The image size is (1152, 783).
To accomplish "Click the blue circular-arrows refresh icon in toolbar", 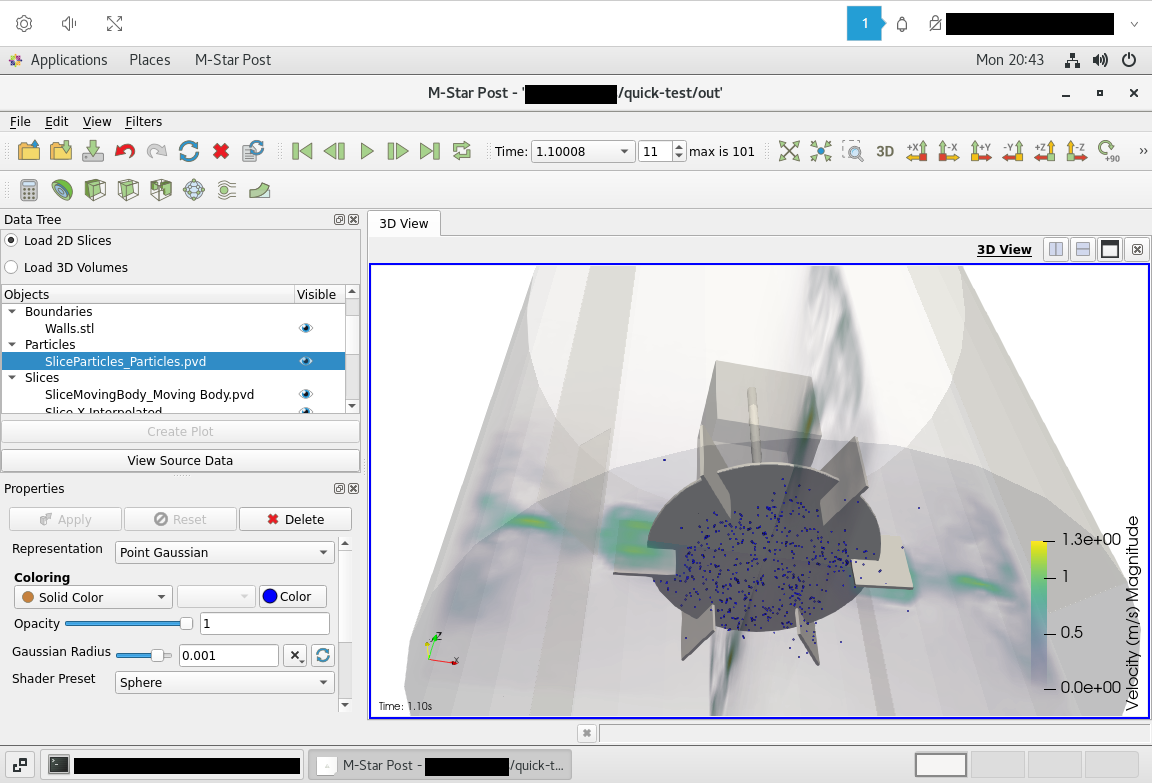I will pyautogui.click(x=189, y=151).
